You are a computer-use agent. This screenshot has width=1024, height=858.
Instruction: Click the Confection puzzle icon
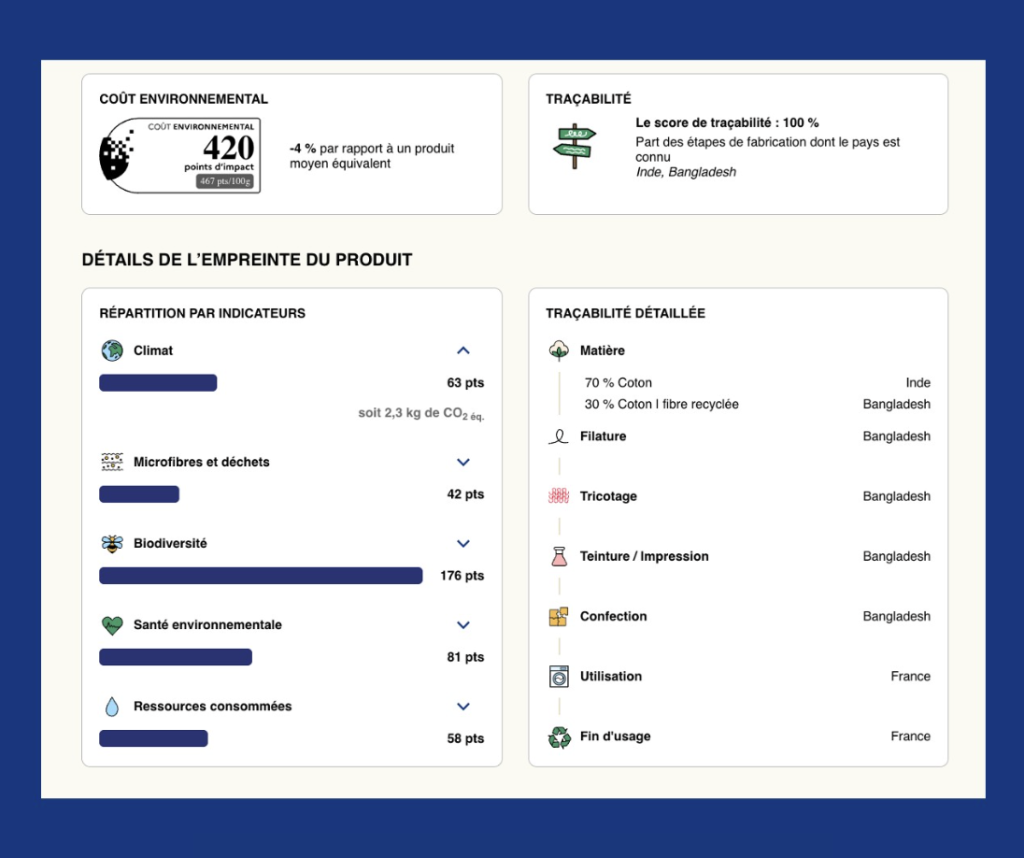pyautogui.click(x=558, y=617)
